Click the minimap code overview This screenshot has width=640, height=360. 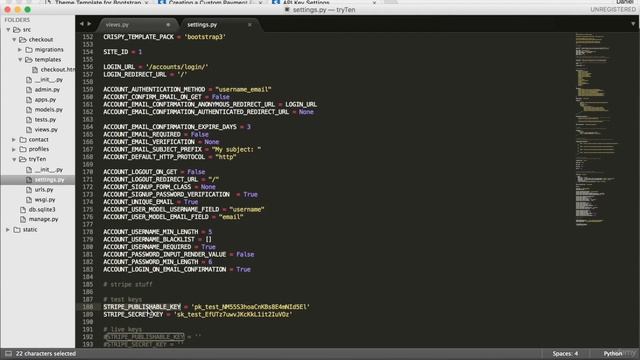pyautogui.click(x=597, y=129)
